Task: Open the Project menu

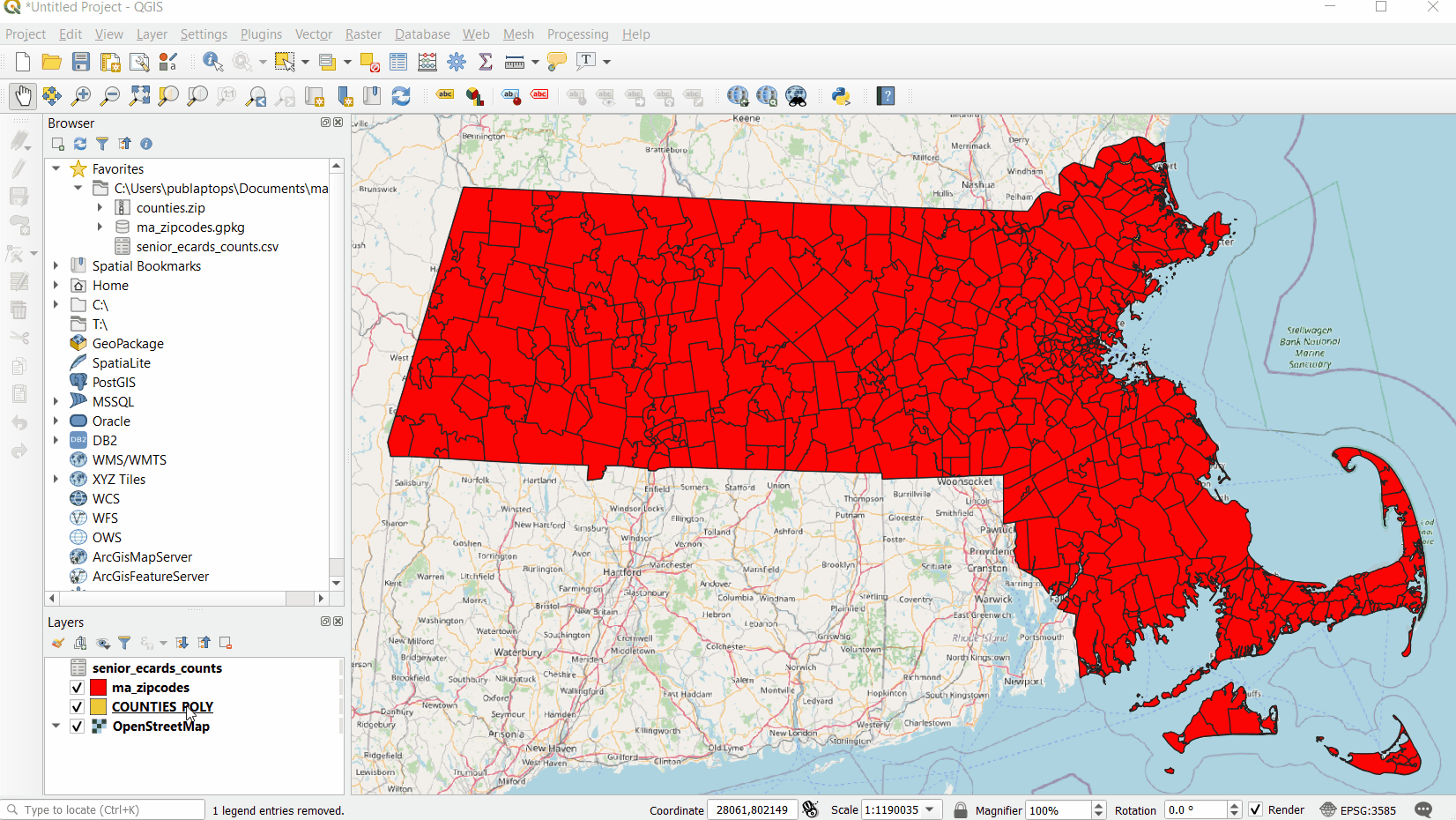Action: click(x=26, y=34)
